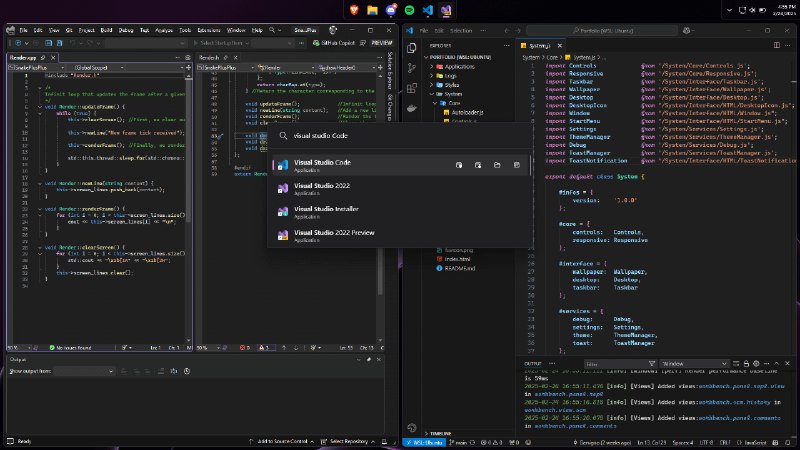Toggle pin on Visual Studio Output window
This screenshot has width=800, height=450.
coord(368,360)
